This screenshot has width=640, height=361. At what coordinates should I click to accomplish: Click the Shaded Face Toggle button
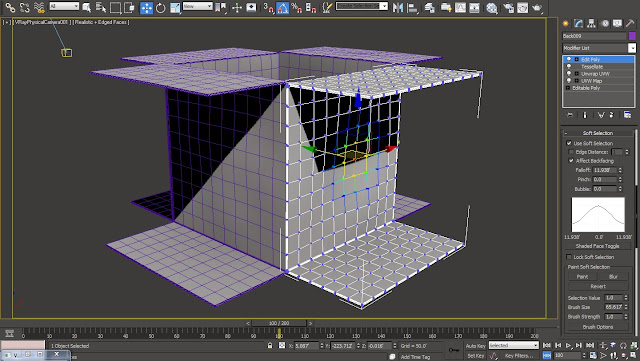point(598,246)
